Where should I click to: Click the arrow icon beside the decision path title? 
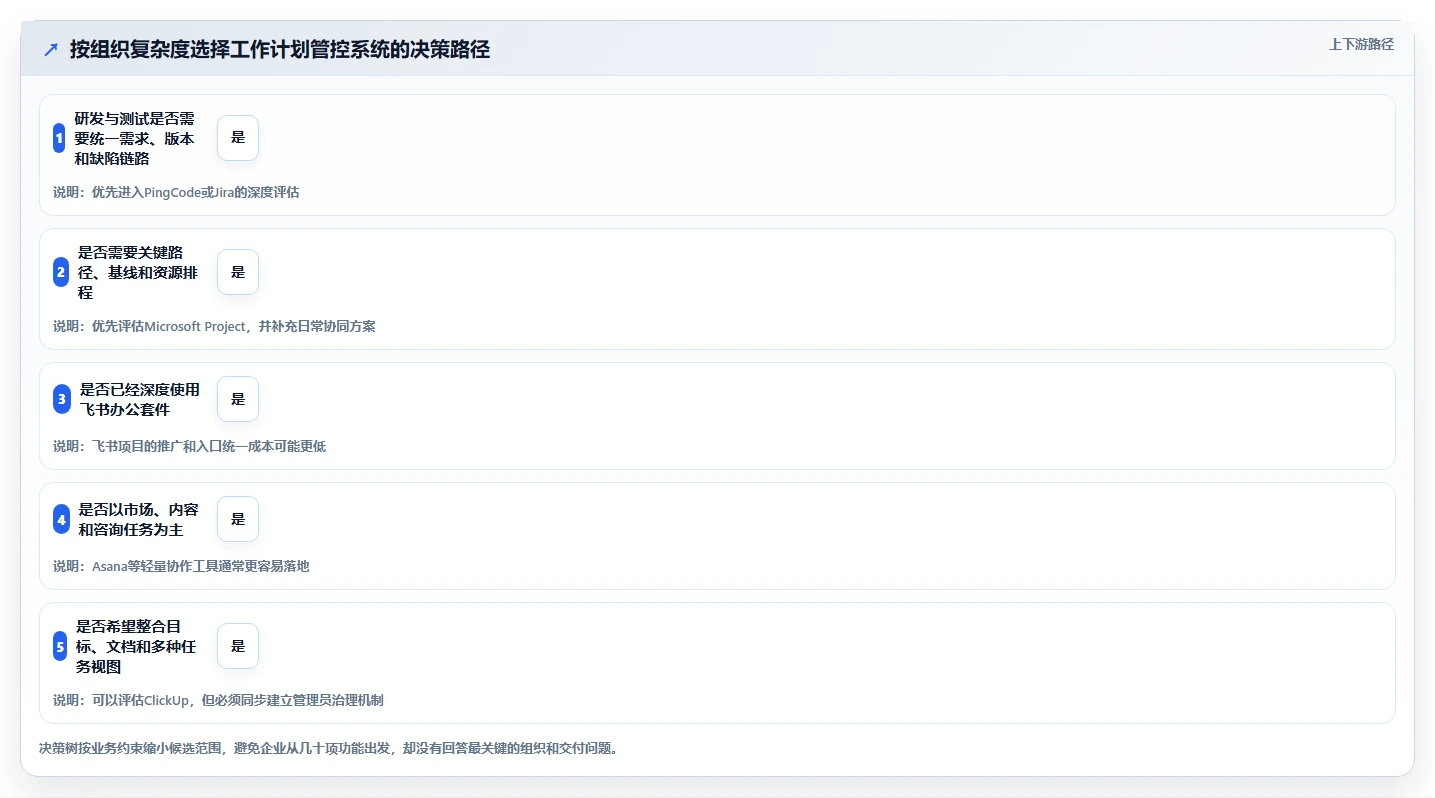pos(51,50)
